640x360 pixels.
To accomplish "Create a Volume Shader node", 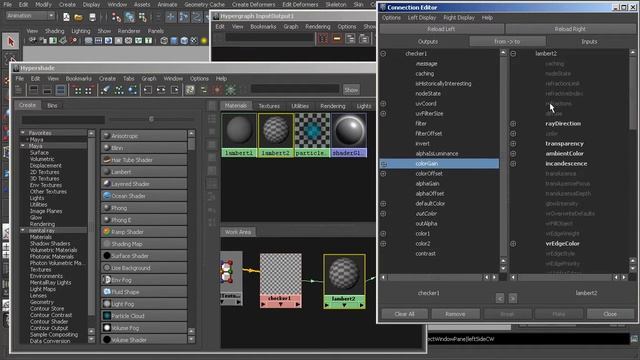I will (144, 340).
